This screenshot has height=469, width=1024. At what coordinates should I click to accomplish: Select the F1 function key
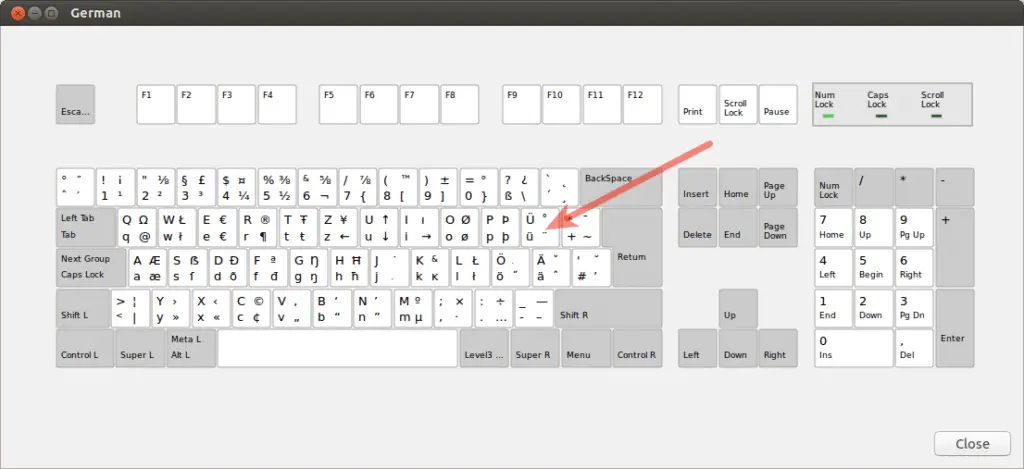coord(155,104)
